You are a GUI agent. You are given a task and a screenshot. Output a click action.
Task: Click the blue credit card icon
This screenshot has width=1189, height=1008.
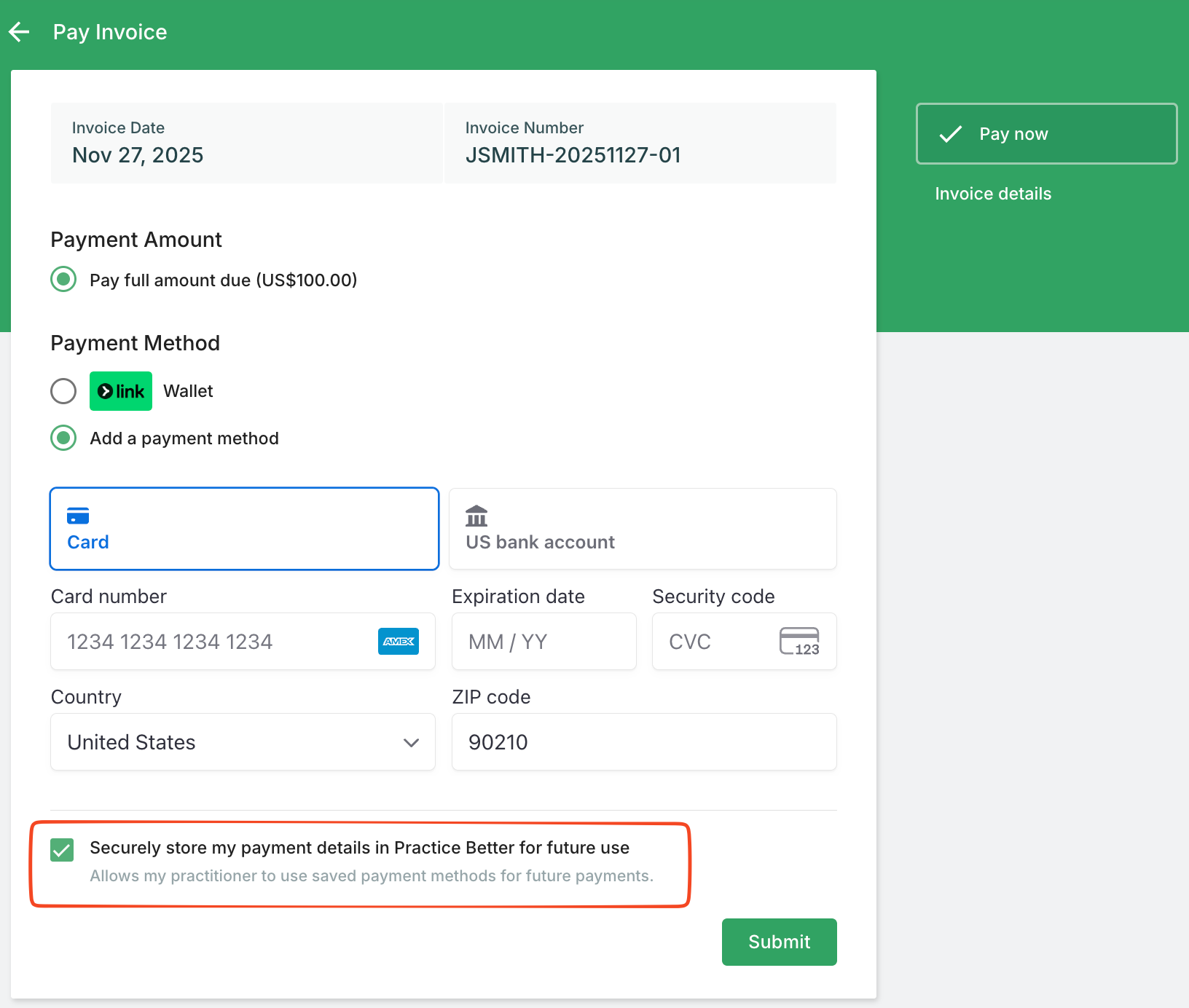(78, 516)
